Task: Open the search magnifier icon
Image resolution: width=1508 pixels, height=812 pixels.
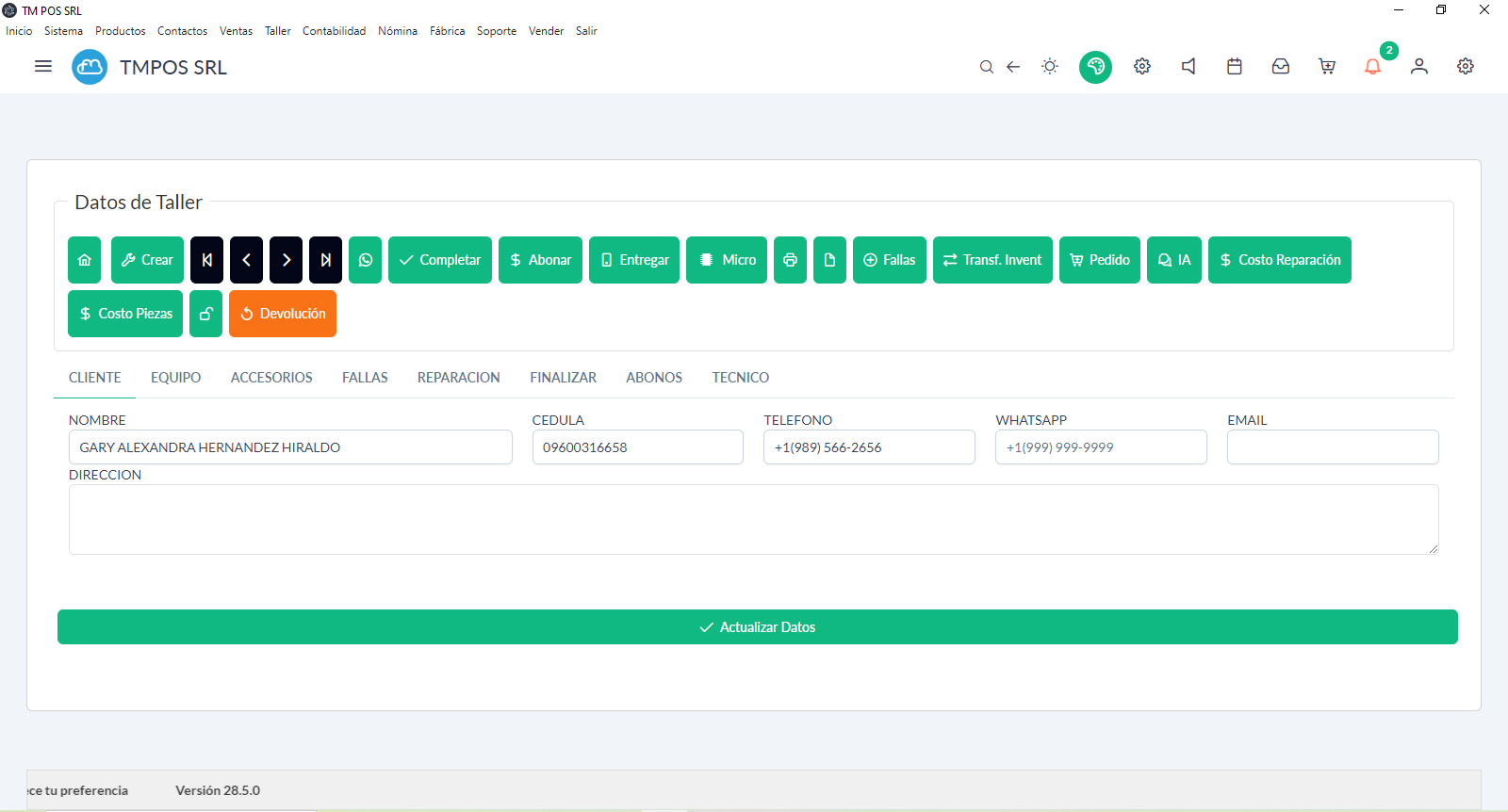Action: pyautogui.click(x=986, y=67)
